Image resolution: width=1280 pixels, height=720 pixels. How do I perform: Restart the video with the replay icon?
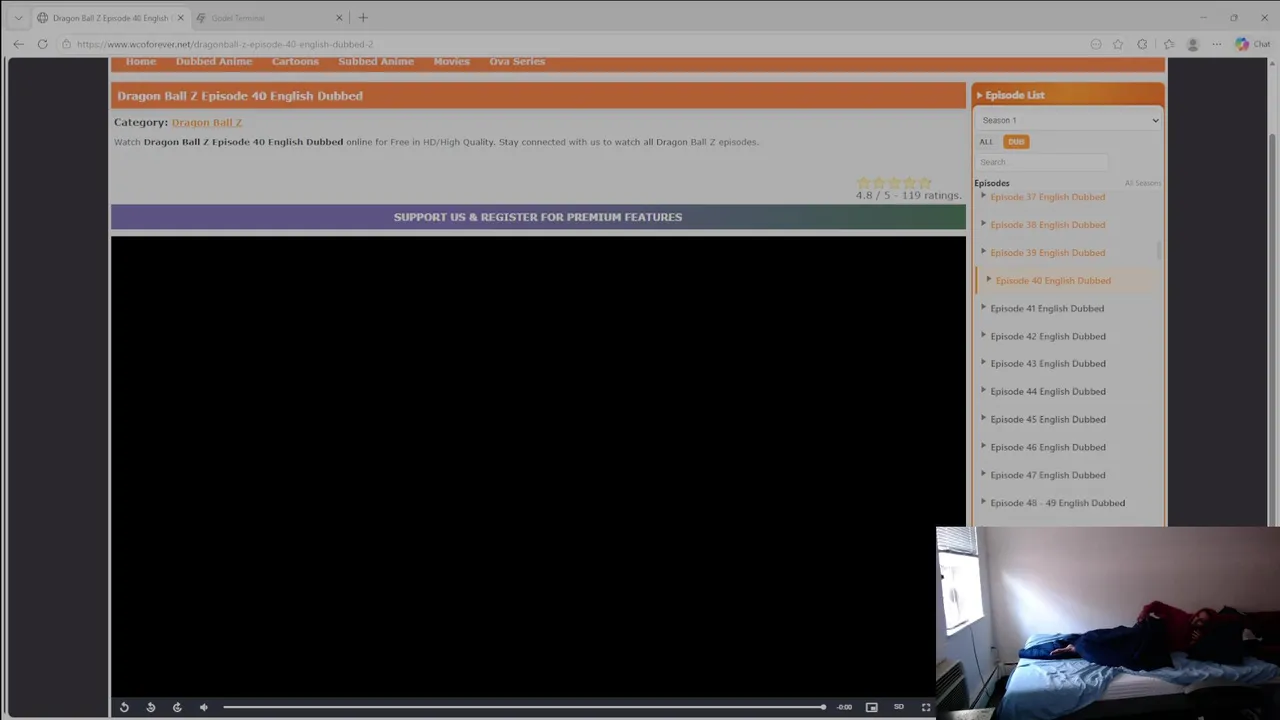point(124,707)
